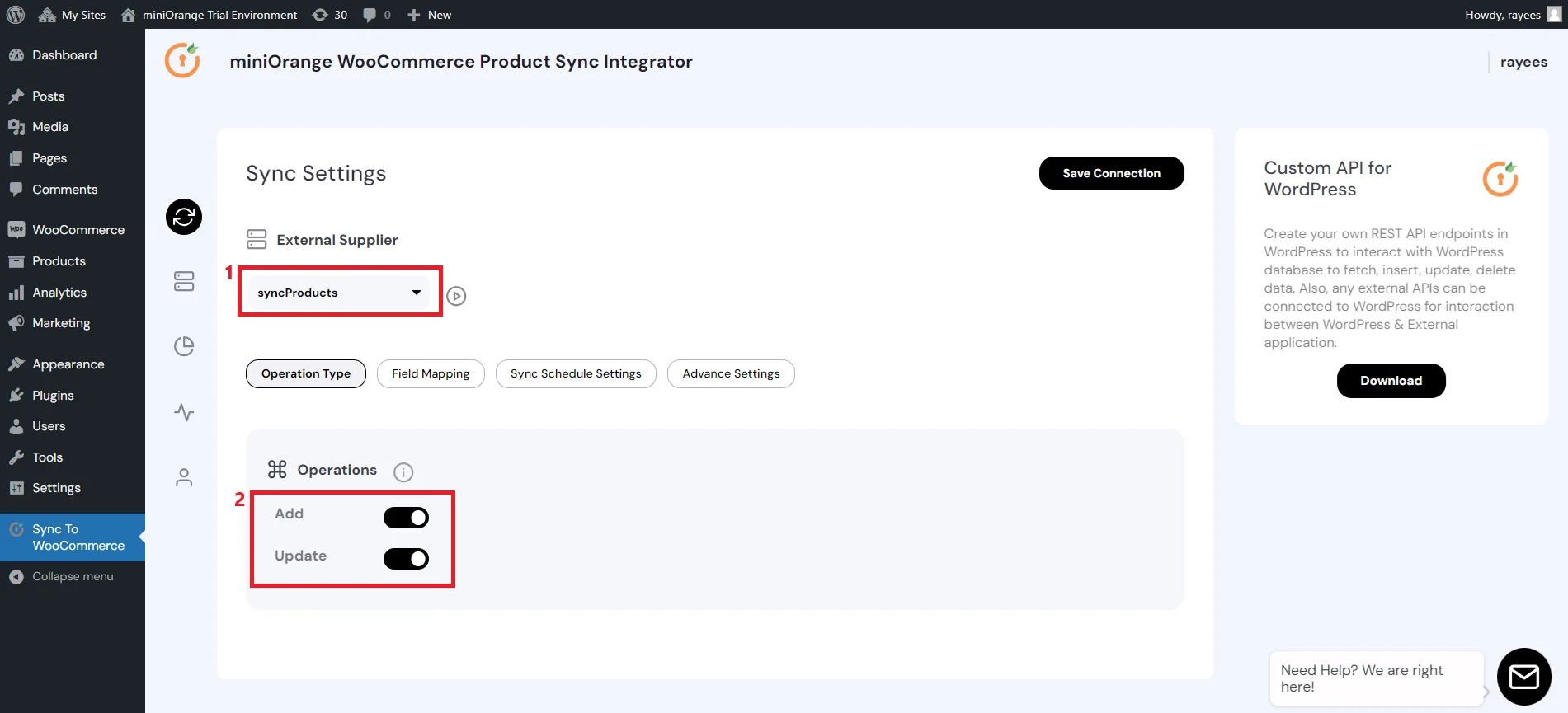Open Analytics menu item
1568x713 pixels.
[73, 293]
